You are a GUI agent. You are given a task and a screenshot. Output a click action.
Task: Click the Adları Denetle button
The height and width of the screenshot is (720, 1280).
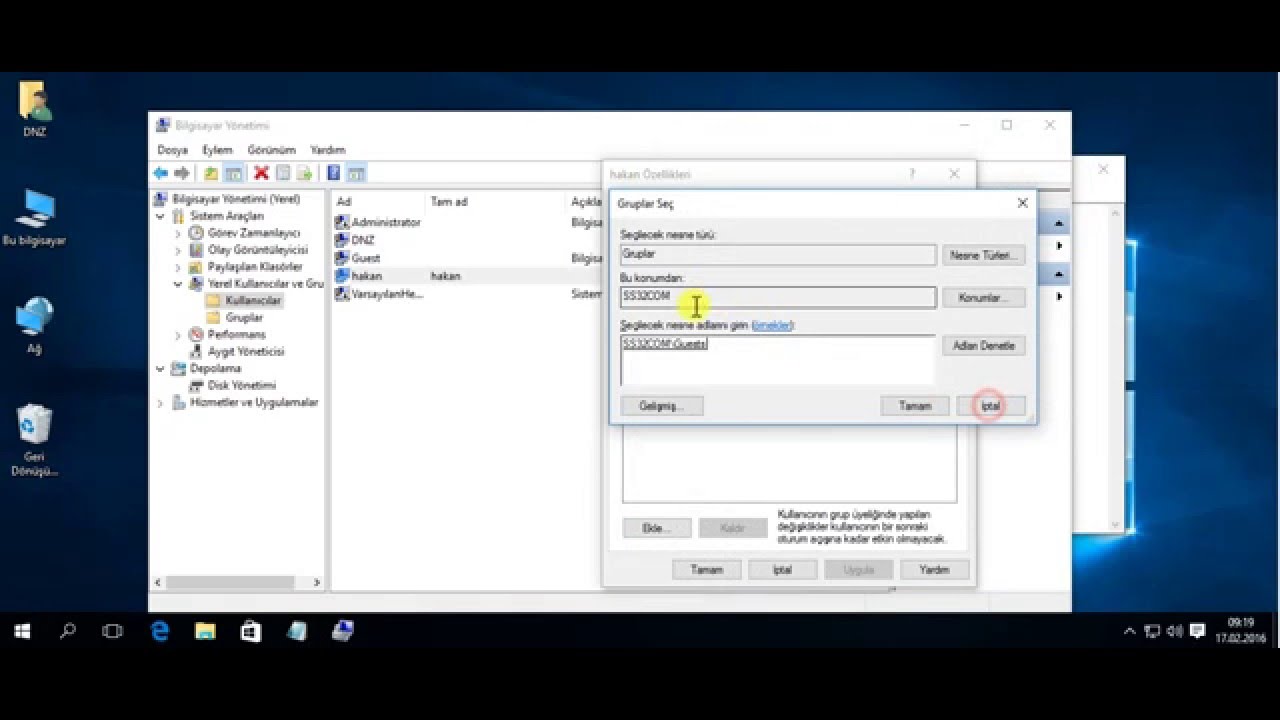(x=983, y=346)
